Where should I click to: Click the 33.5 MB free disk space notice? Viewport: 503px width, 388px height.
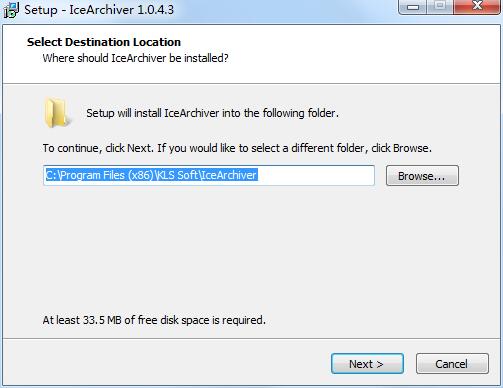(154, 320)
